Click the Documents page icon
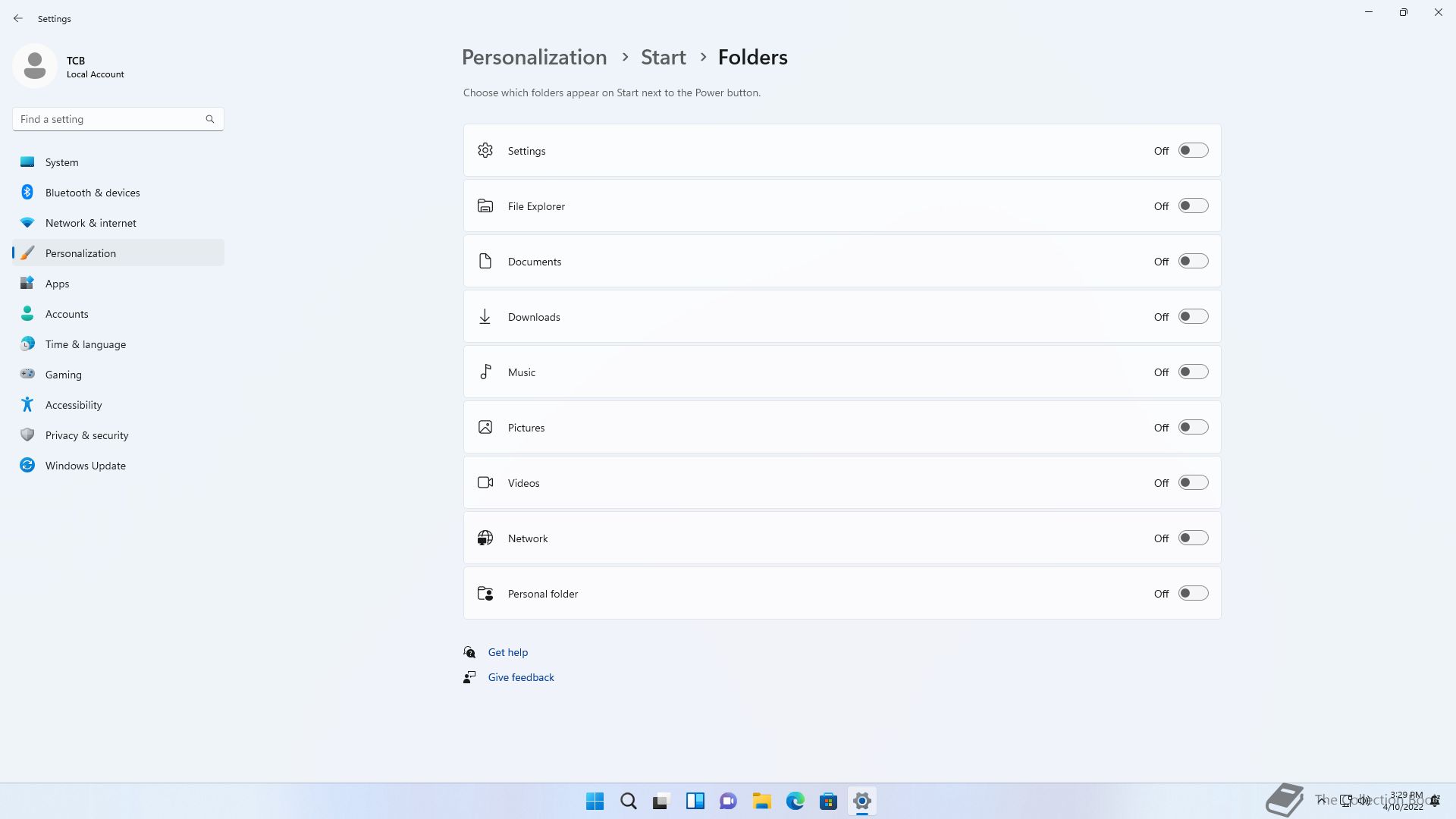Image resolution: width=1456 pixels, height=819 pixels. coord(485,261)
